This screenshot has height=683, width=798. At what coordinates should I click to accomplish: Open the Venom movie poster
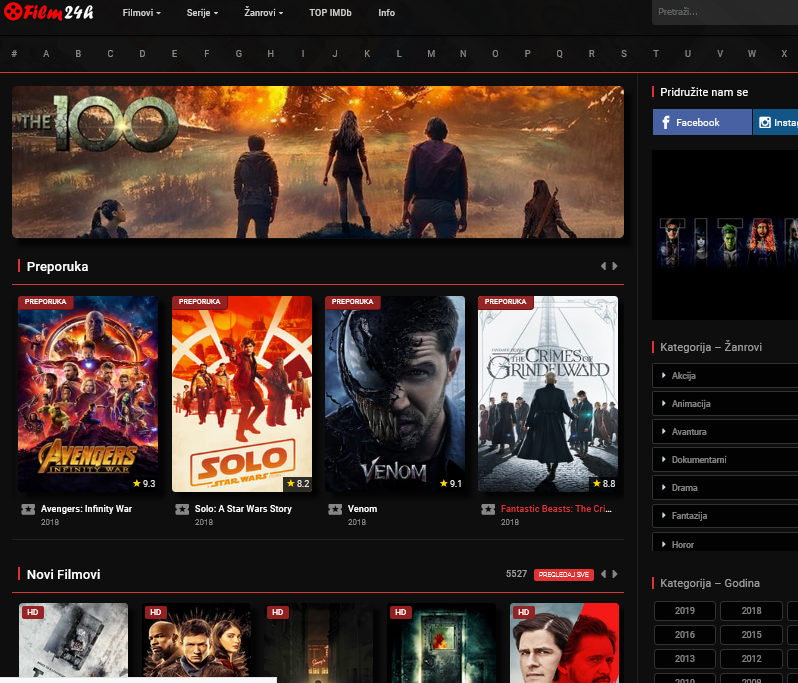(x=395, y=394)
